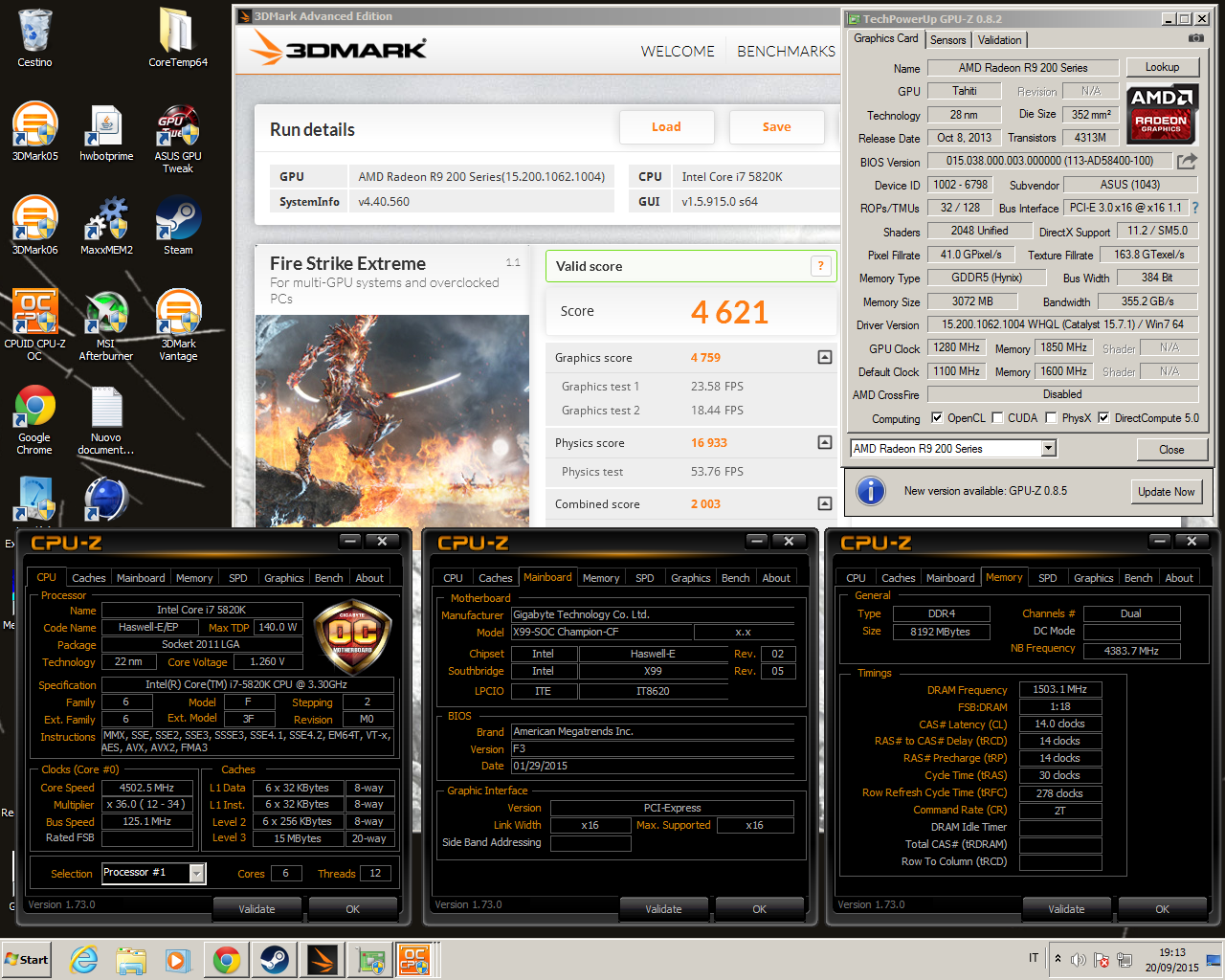
Task: Open the WELCOME tab in 3DMark
Action: pyautogui.click(x=678, y=52)
